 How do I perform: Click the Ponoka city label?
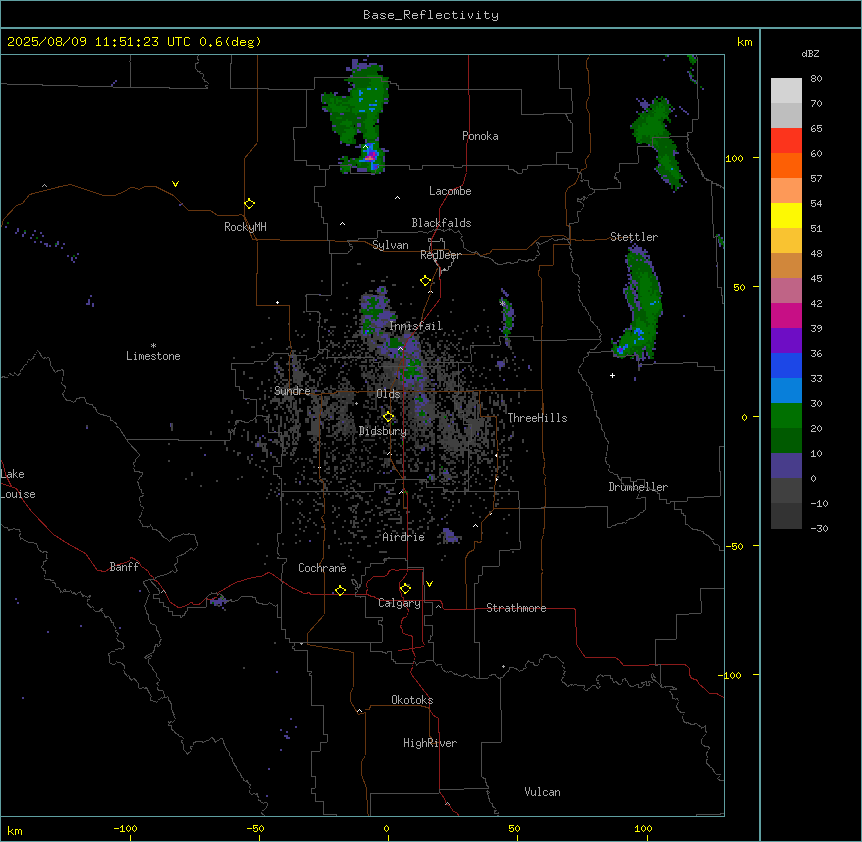pos(480,136)
